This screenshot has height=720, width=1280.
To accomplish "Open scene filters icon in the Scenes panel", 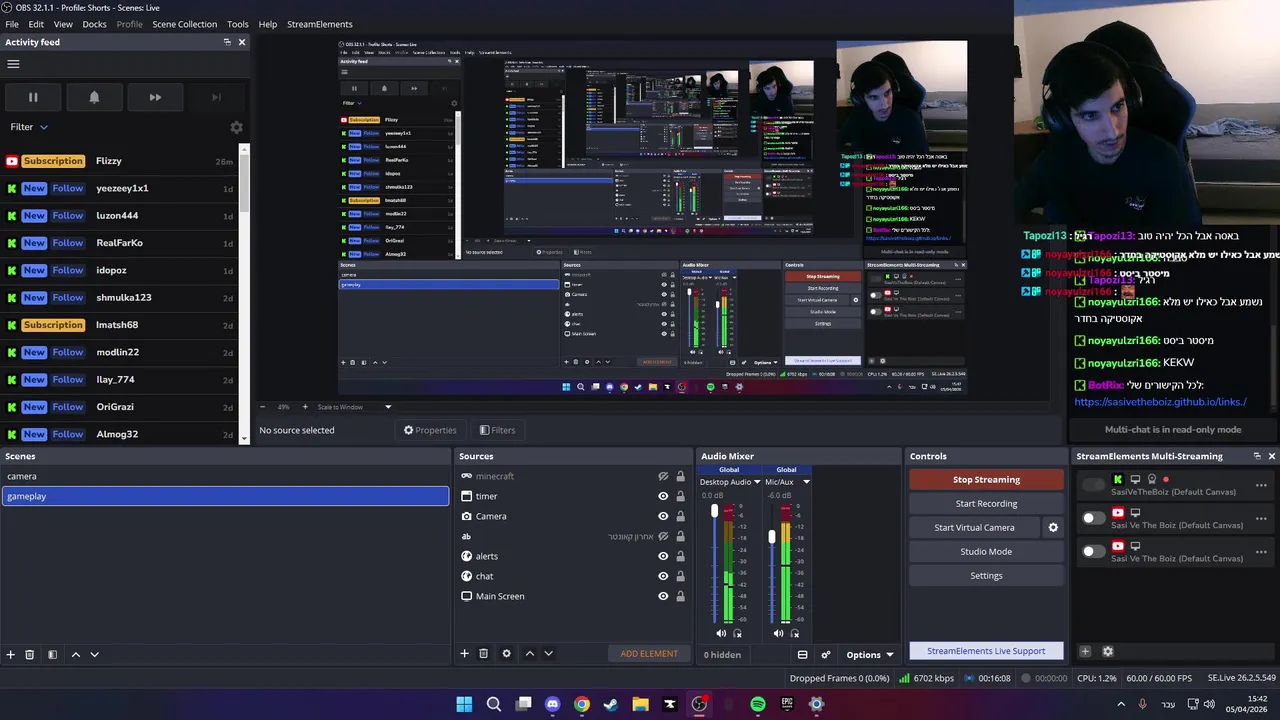I will pos(52,654).
